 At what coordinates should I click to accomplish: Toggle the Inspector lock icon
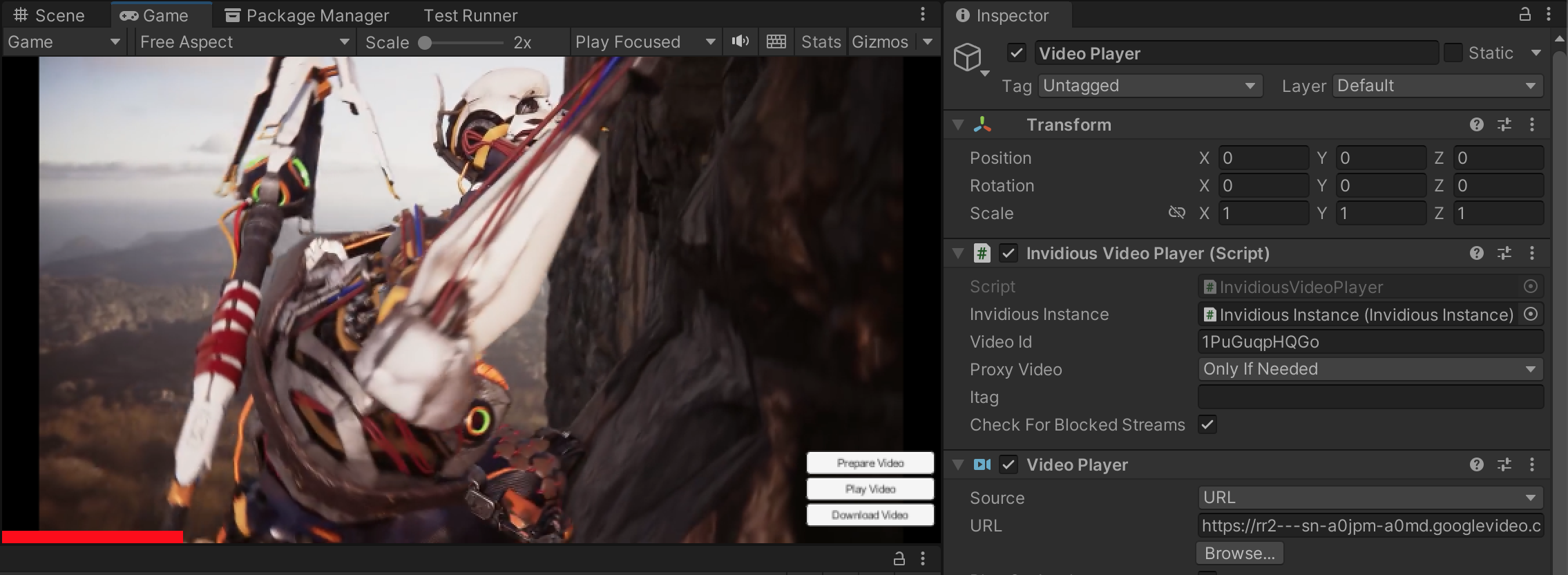pyautogui.click(x=1524, y=15)
